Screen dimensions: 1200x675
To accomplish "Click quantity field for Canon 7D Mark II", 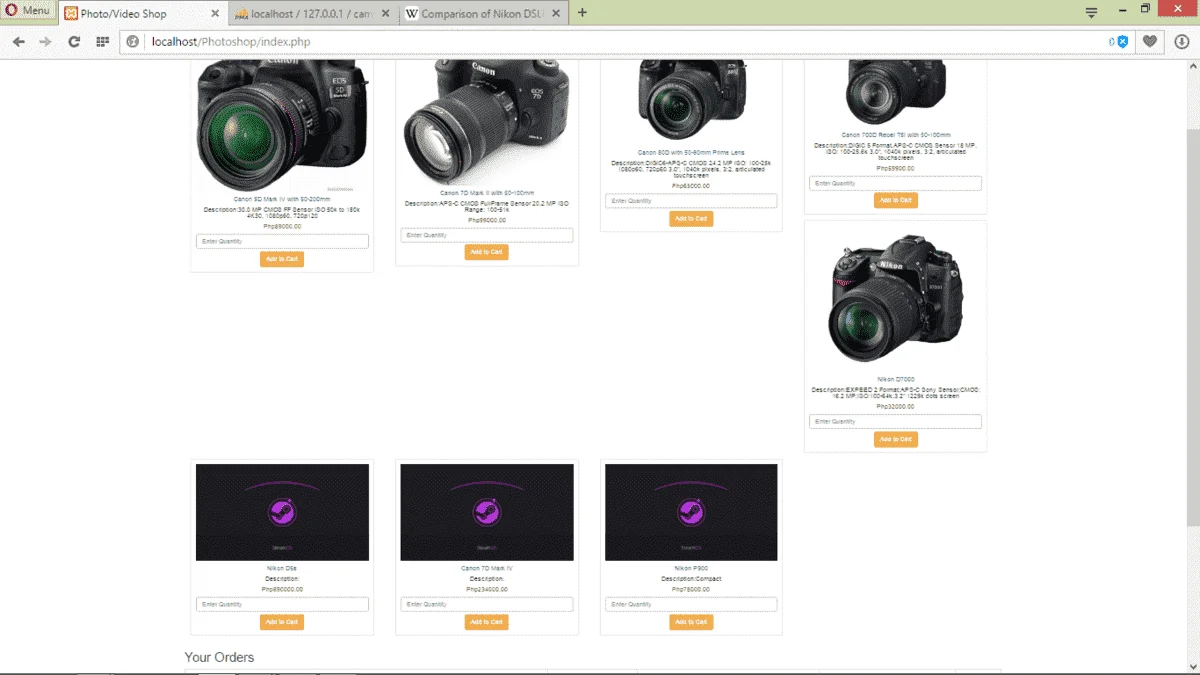I will (x=486, y=235).
